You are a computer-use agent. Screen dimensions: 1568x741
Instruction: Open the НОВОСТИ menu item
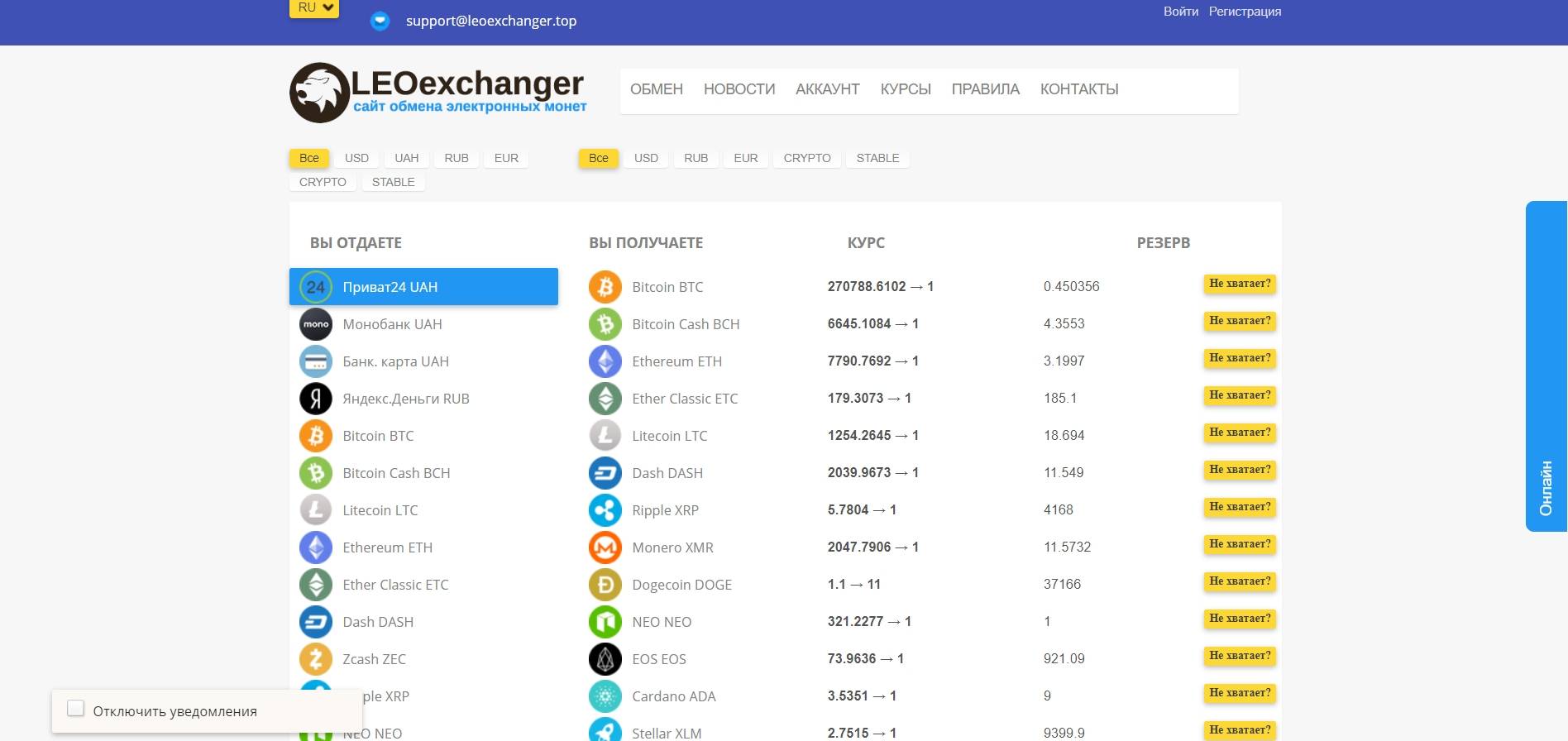pos(739,89)
